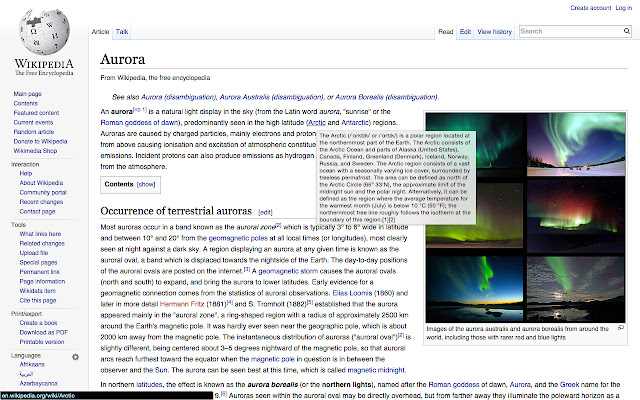This screenshot has width=640, height=400.
Task: Open top-right green aurora over snow photo
Action: tap(576, 144)
